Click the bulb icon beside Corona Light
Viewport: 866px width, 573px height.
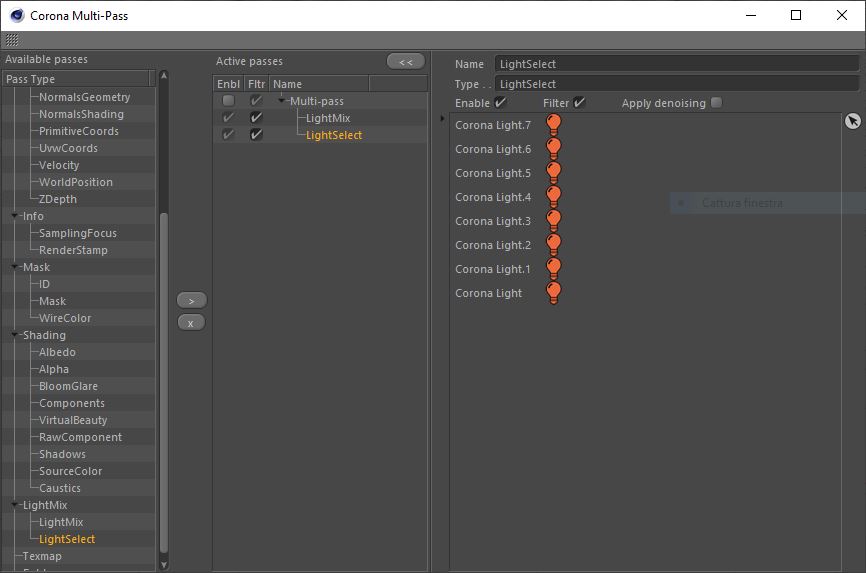553,293
